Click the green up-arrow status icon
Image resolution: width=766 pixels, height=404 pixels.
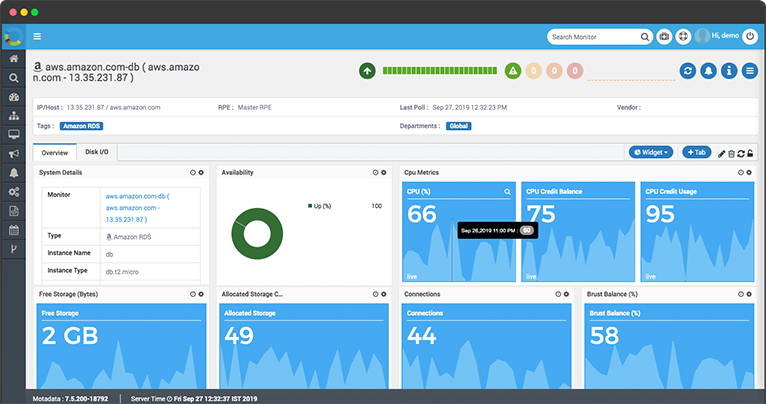(367, 71)
